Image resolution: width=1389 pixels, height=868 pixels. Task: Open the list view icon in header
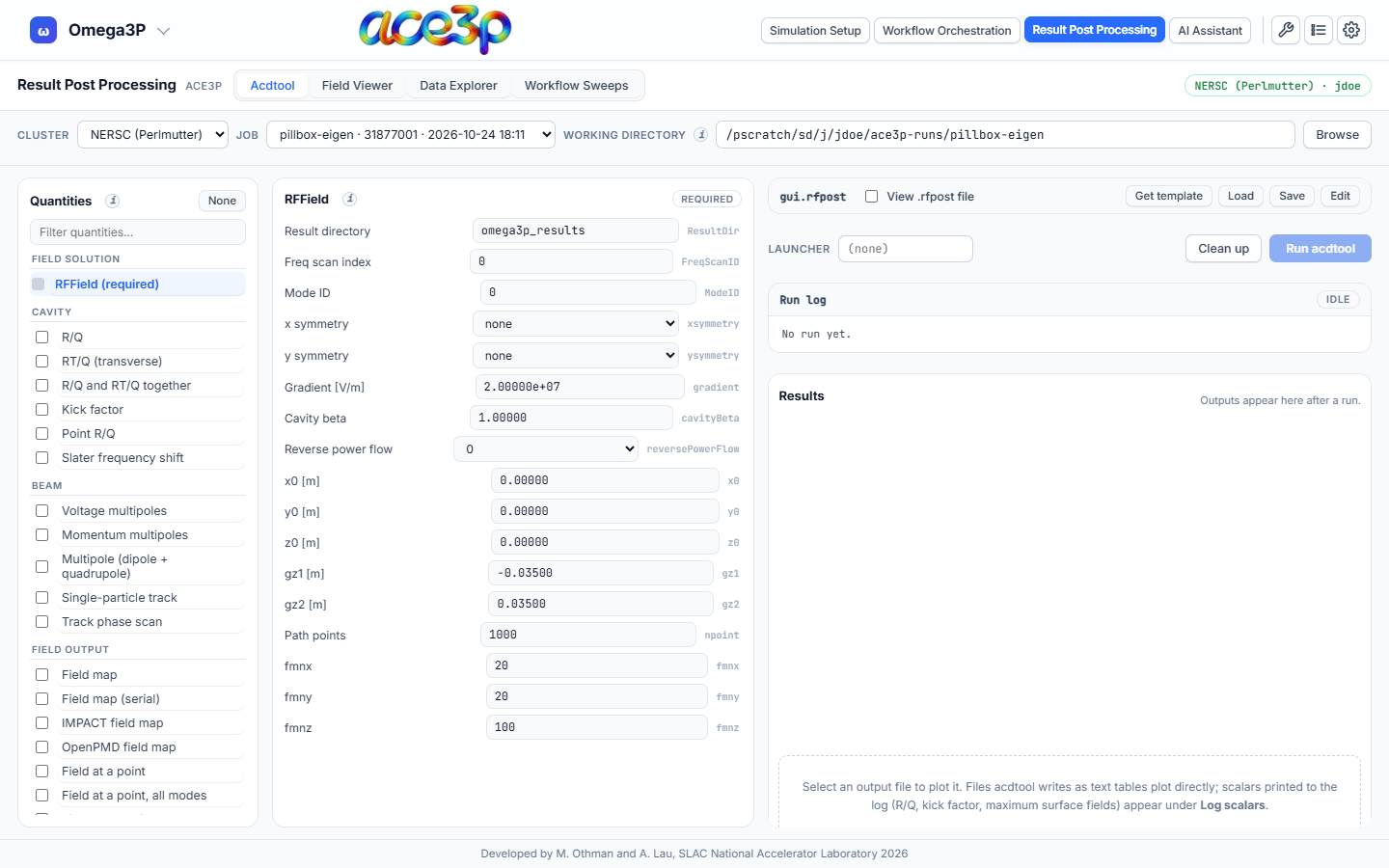pos(1319,30)
